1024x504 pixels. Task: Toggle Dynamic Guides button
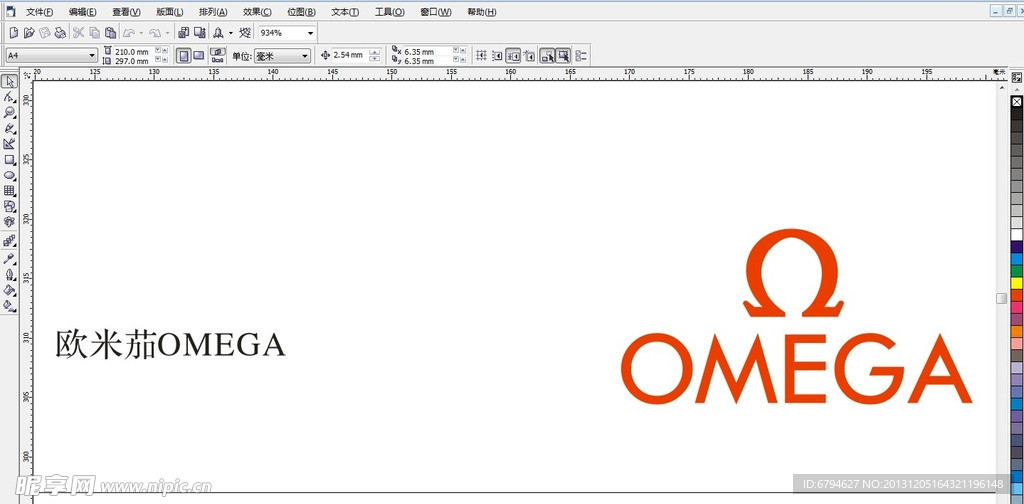(x=529, y=55)
